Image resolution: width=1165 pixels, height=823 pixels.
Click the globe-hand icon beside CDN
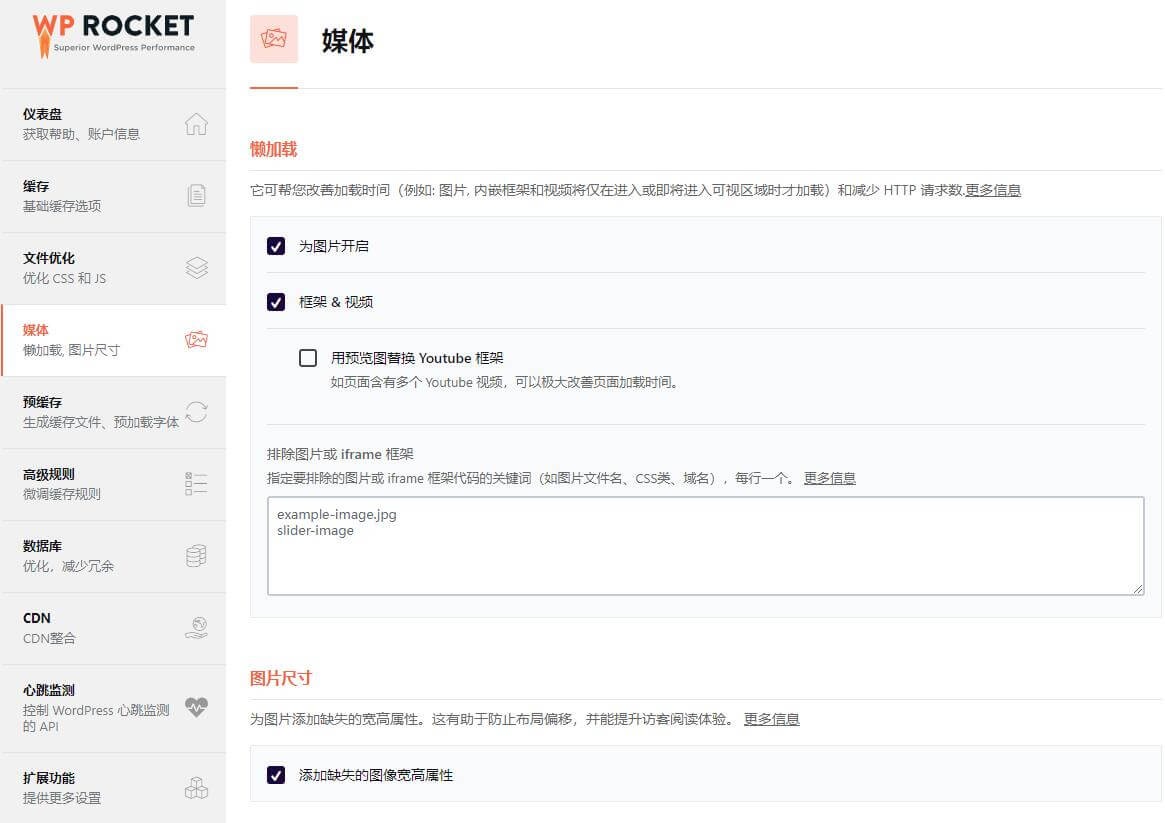(x=197, y=628)
